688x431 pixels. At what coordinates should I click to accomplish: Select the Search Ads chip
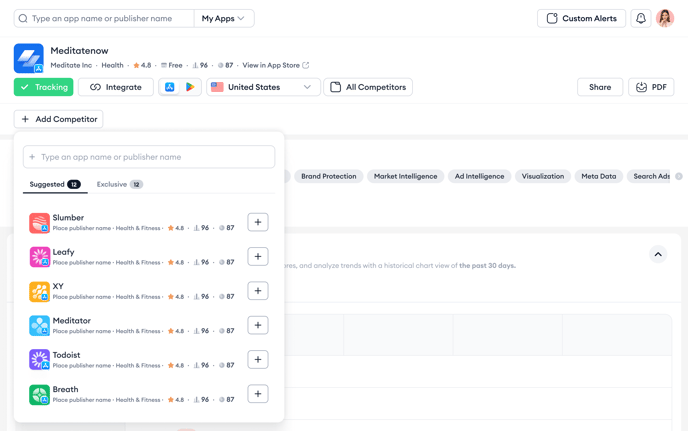coord(649,176)
